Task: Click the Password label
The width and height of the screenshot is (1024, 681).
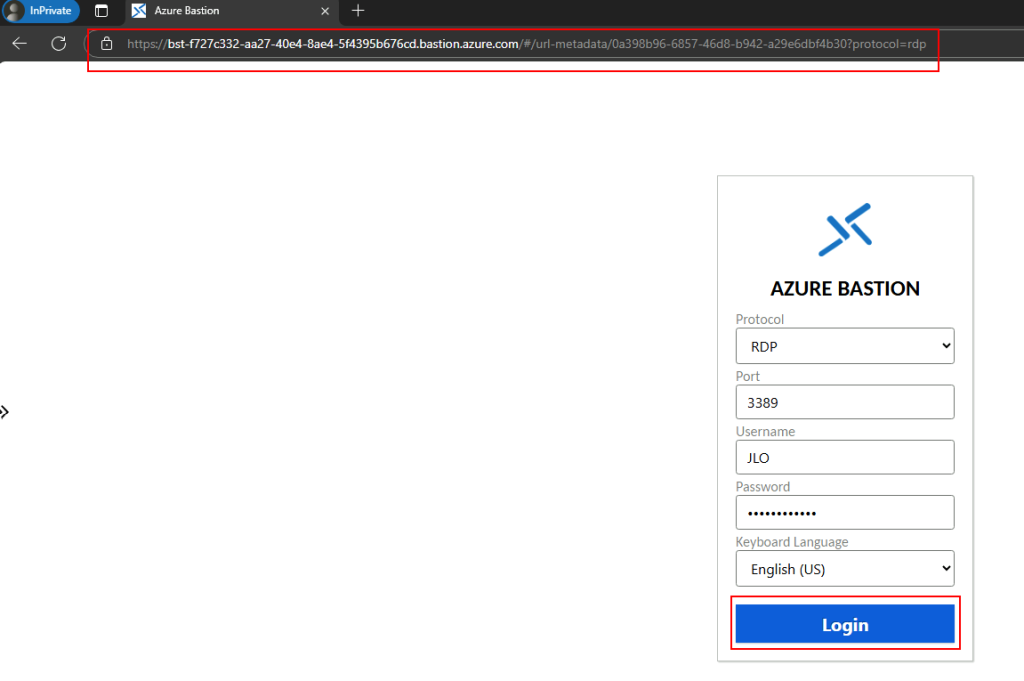Action: (763, 486)
